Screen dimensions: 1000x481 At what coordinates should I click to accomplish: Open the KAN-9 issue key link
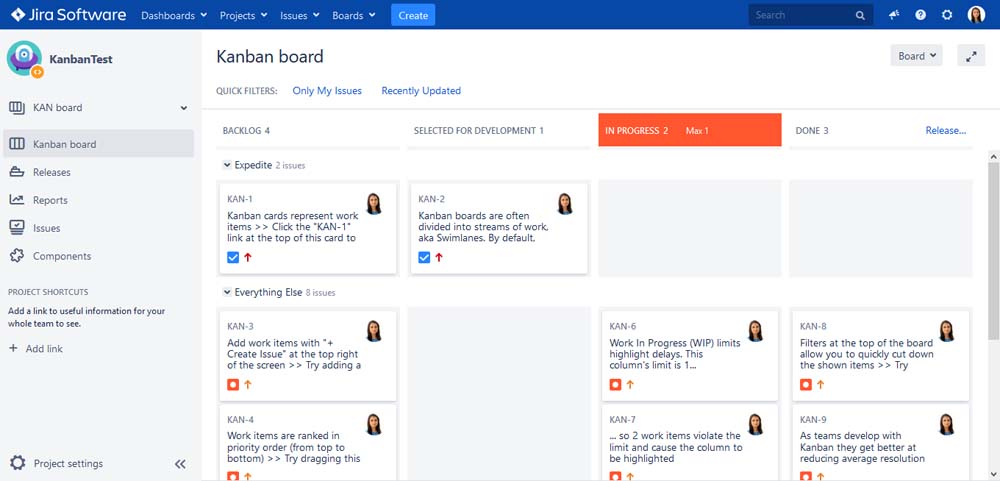(x=813, y=419)
